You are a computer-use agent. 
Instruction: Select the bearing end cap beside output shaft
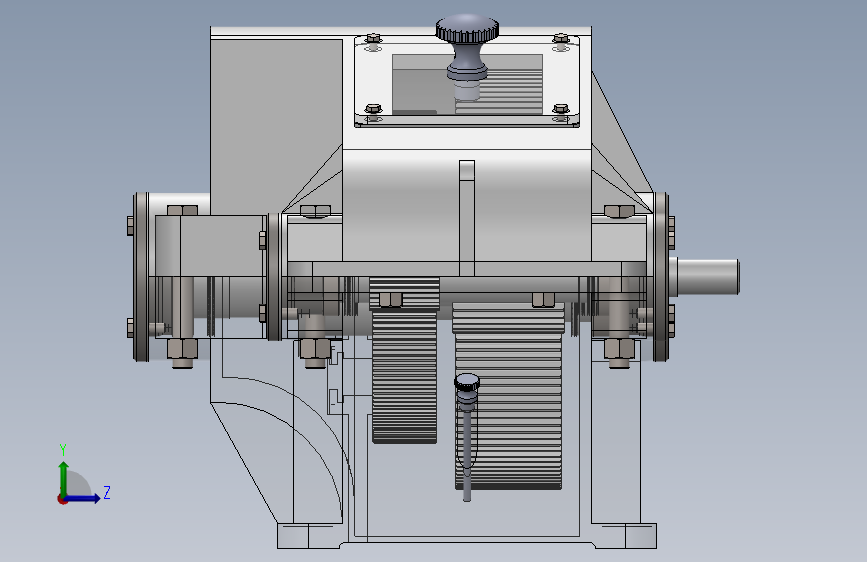(x=661, y=277)
